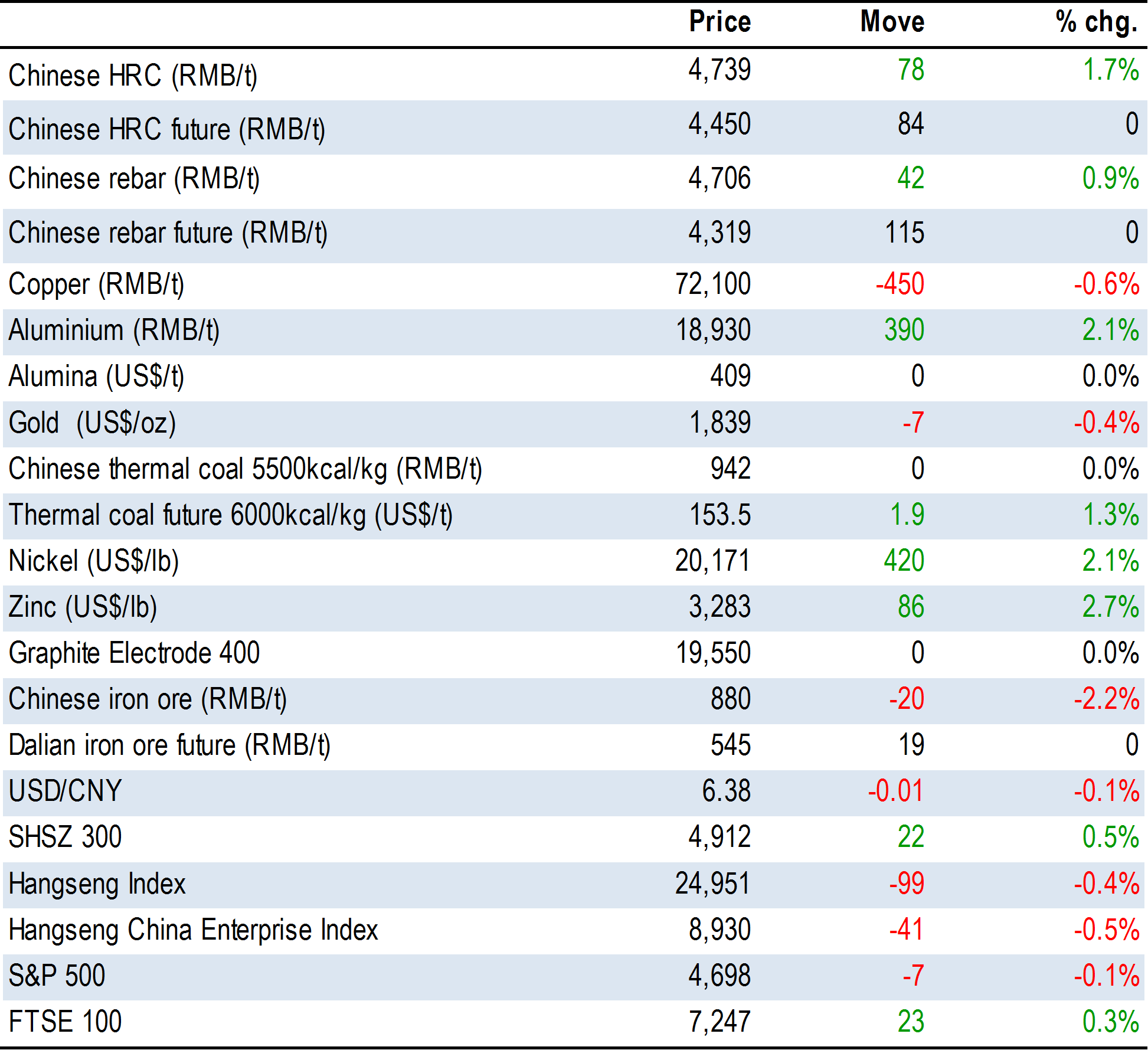Click the % chg. column header
Image resolution: width=1148 pixels, height=1050 pixels.
pos(1096,22)
